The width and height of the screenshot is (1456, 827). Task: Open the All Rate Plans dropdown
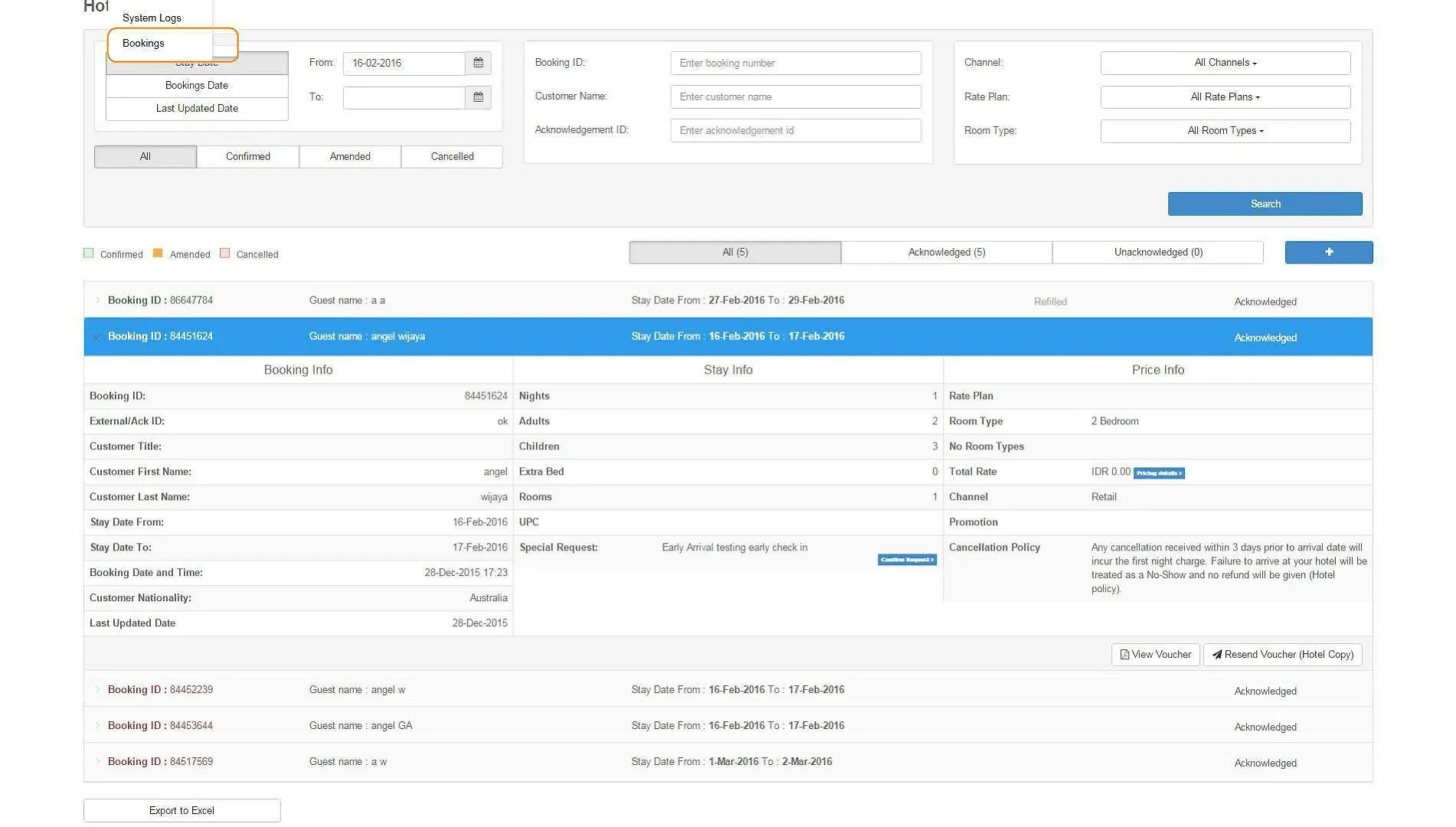tap(1225, 97)
